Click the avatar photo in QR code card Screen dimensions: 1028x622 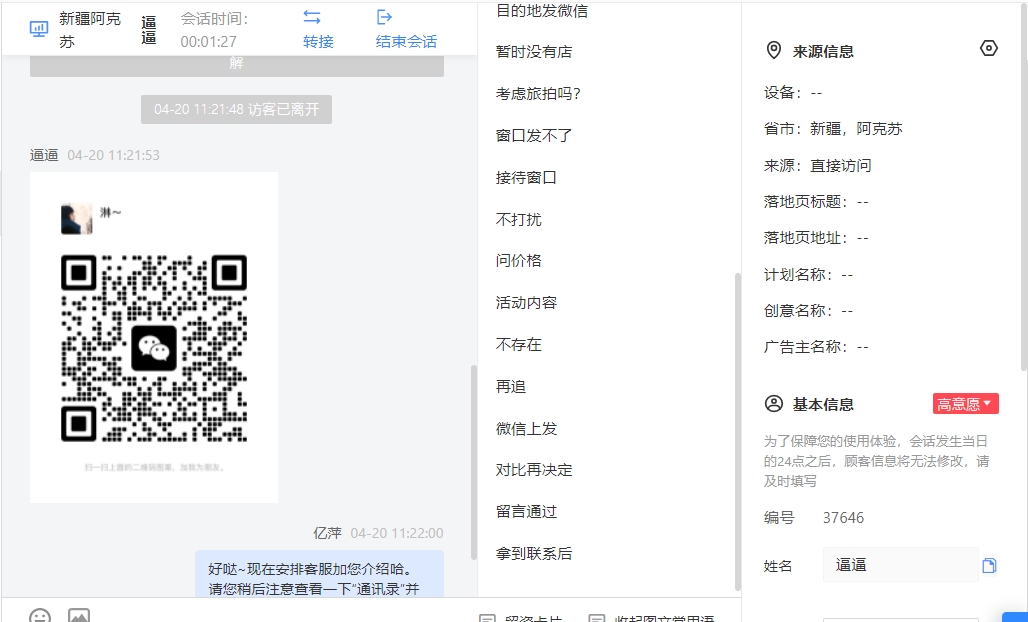point(77,219)
